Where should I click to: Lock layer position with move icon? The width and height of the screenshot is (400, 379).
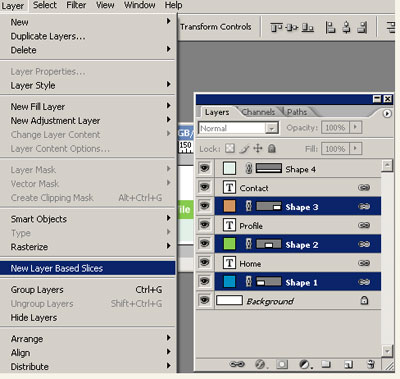(258, 148)
